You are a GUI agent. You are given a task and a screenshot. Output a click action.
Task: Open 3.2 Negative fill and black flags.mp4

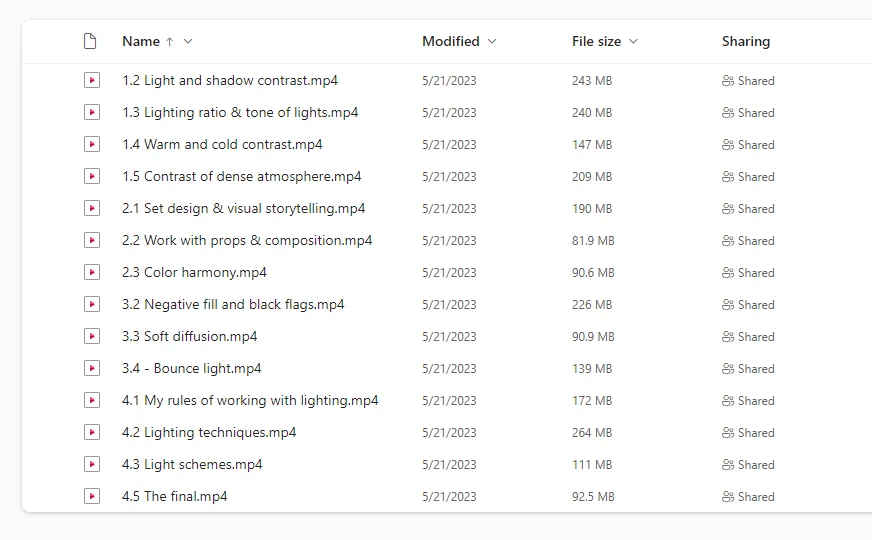233,305
